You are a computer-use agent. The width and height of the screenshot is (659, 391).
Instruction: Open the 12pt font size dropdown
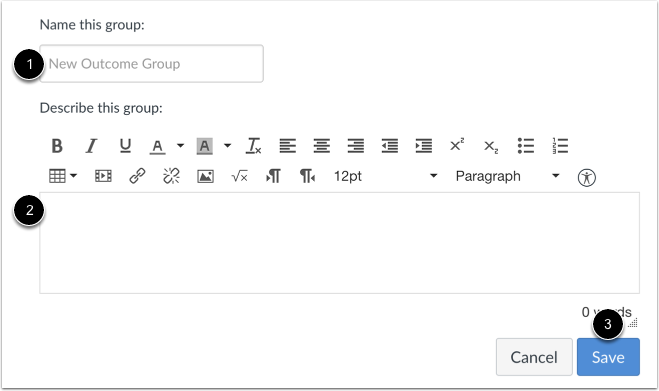click(385, 176)
